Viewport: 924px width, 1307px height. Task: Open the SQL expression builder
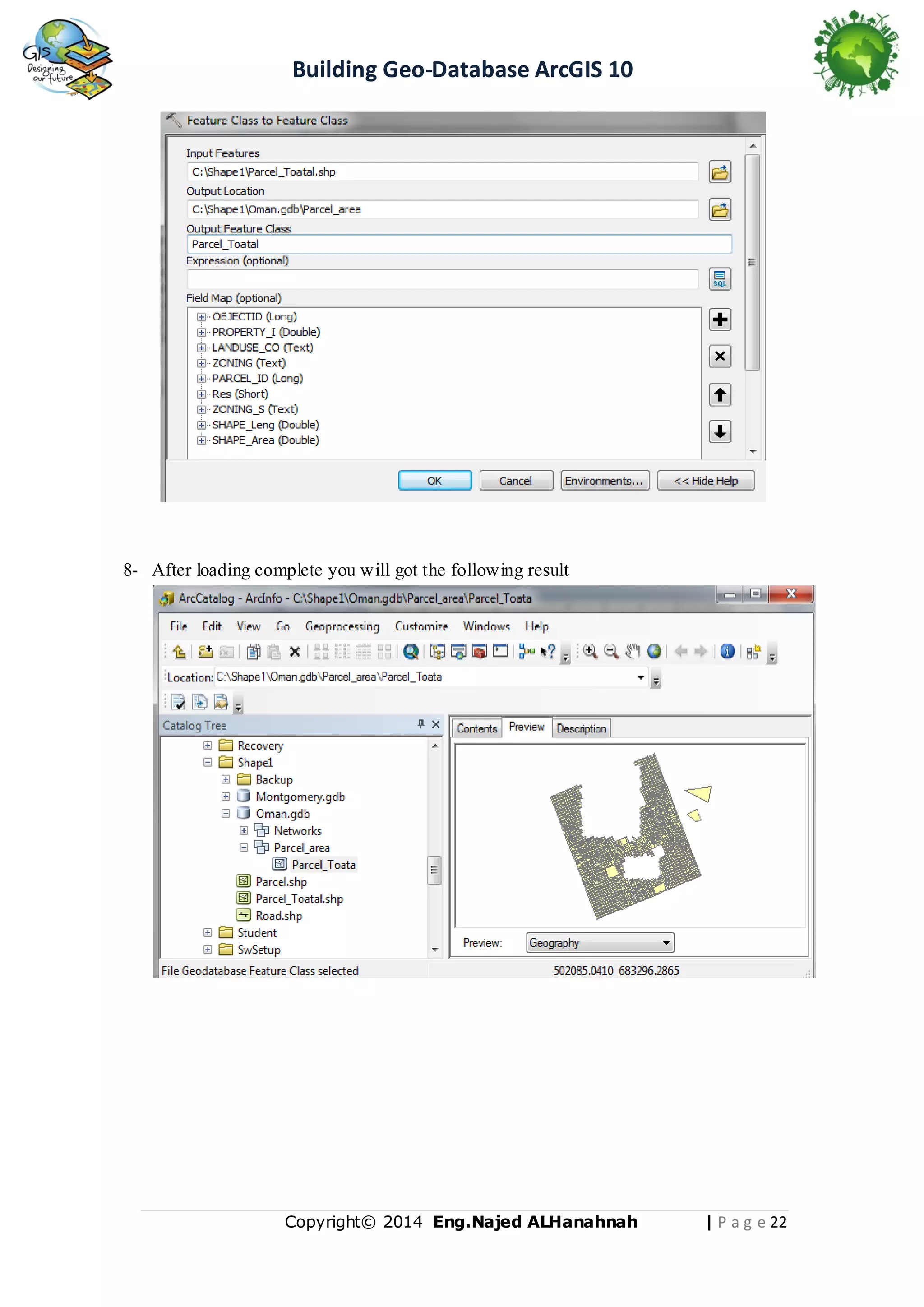pyautogui.click(x=720, y=279)
